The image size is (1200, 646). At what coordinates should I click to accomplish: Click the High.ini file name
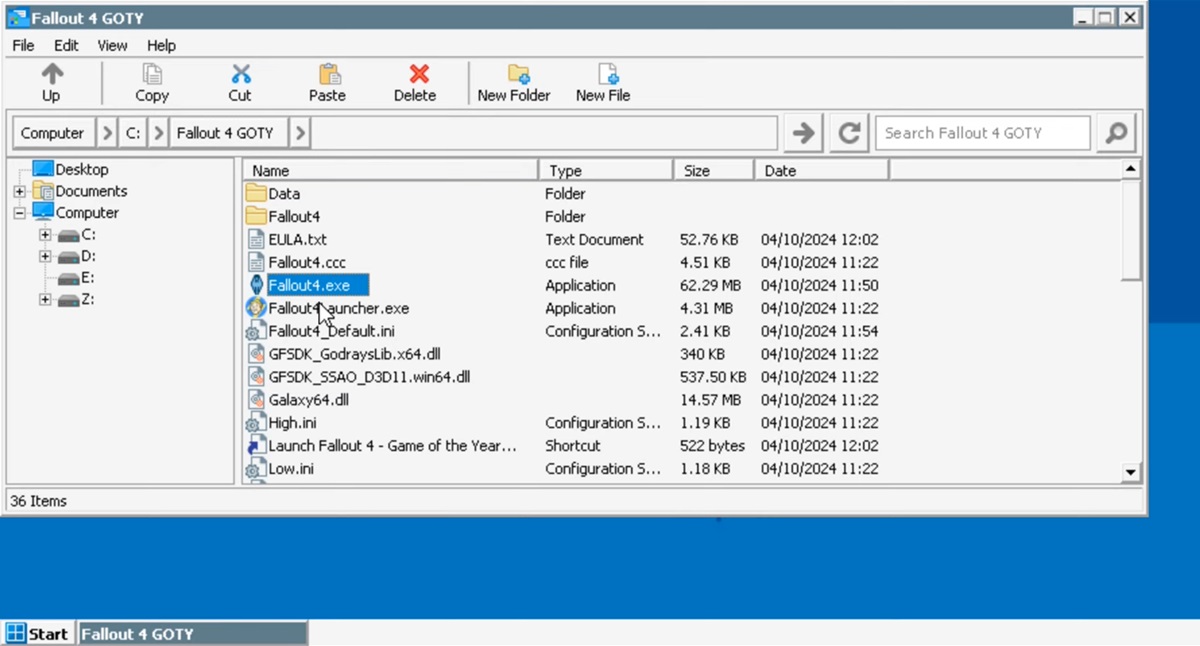pos(293,423)
